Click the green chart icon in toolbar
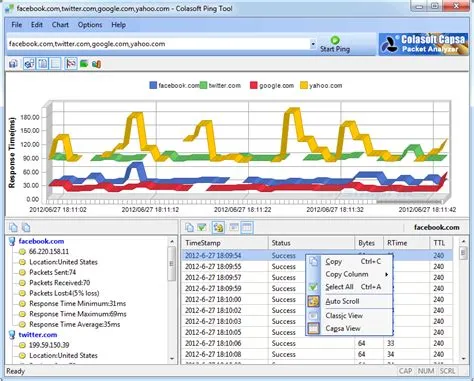This screenshot has height=381, width=474. 84,63
